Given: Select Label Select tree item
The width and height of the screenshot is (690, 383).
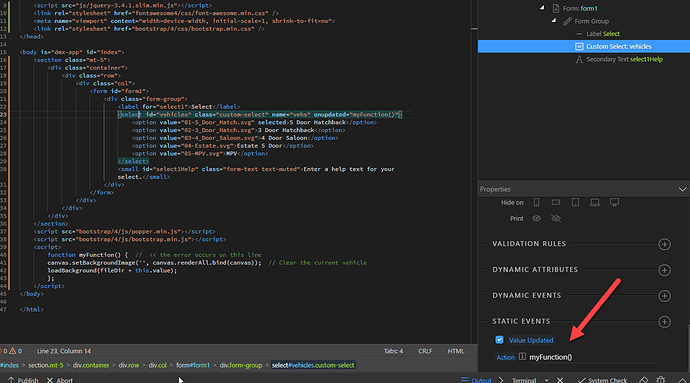Looking at the screenshot, I should [x=602, y=34].
